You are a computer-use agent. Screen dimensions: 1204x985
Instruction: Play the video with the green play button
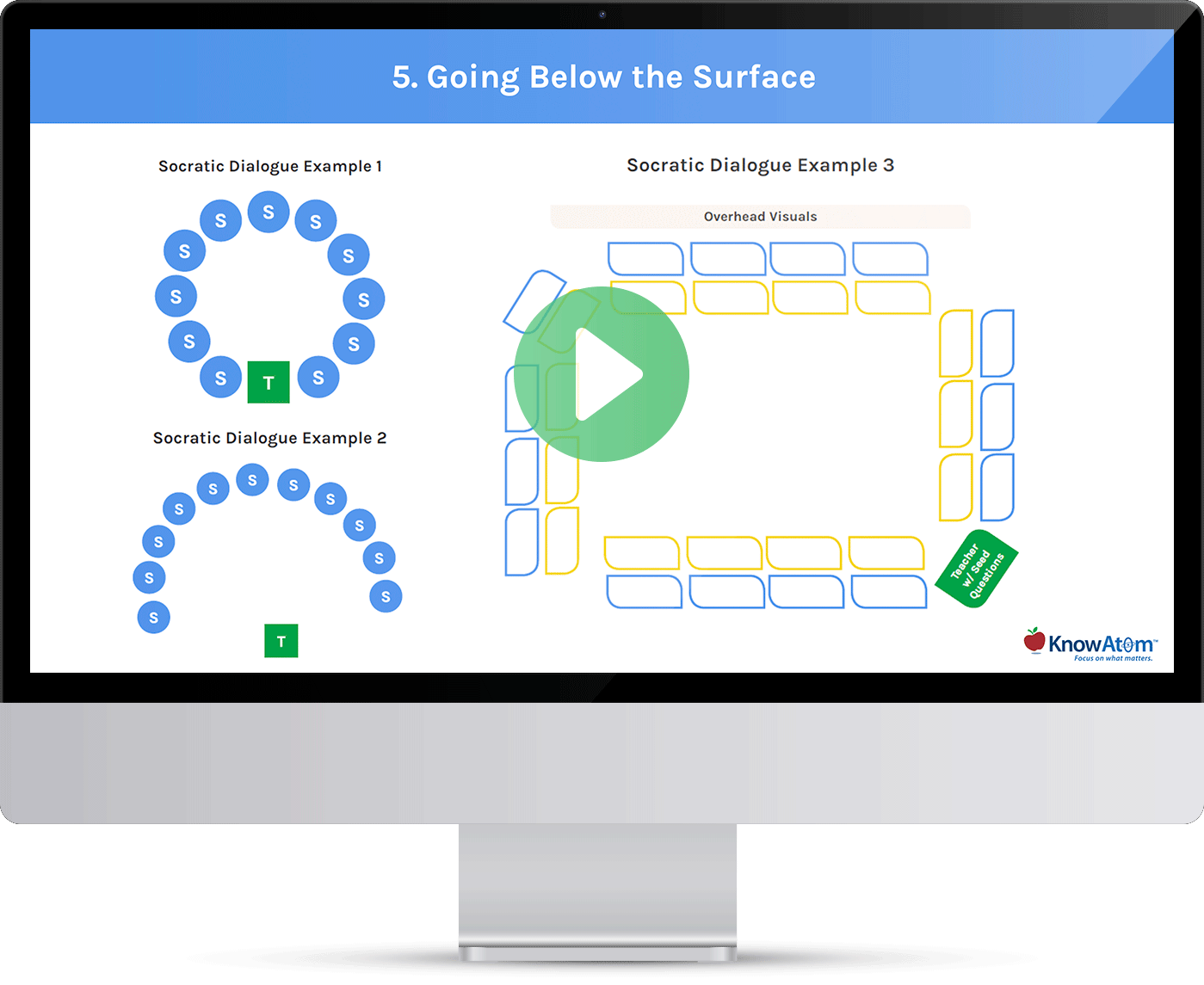point(602,374)
